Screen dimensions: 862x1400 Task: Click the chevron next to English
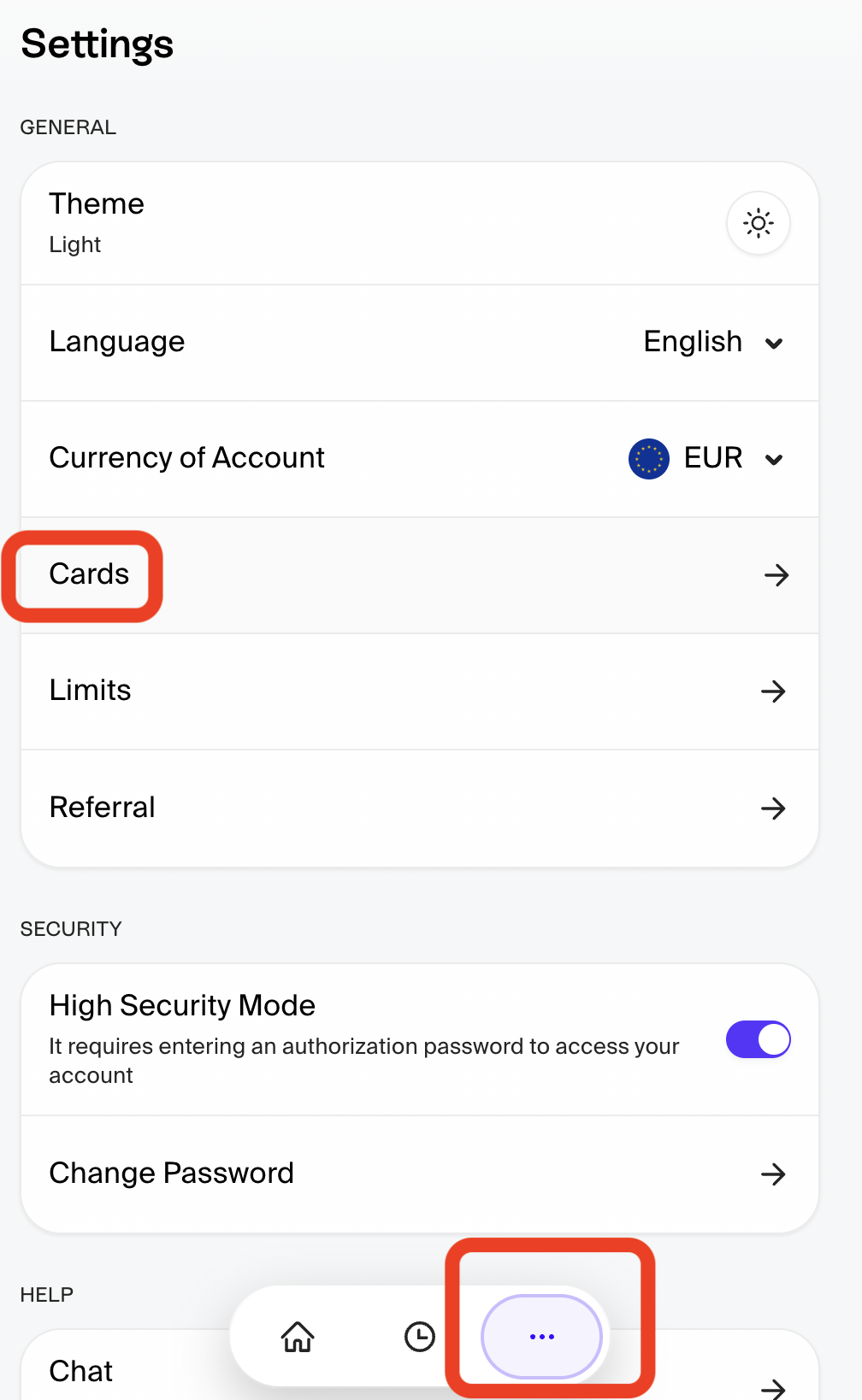[775, 344]
